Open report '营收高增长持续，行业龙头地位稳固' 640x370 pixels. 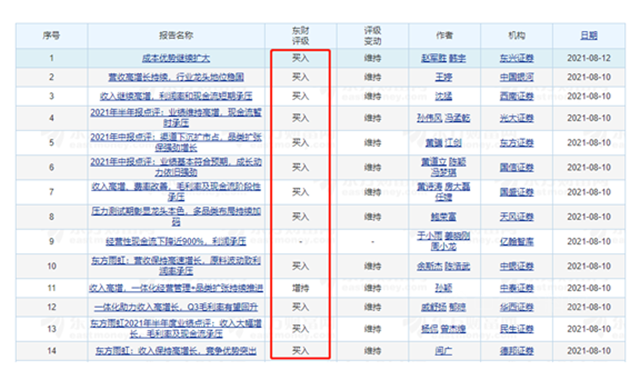coord(176,77)
